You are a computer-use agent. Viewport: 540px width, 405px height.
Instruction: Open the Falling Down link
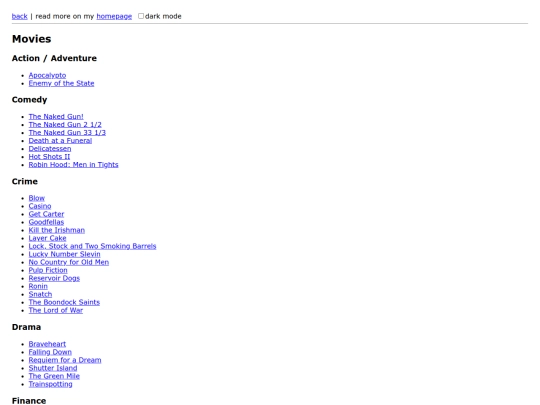click(50, 352)
